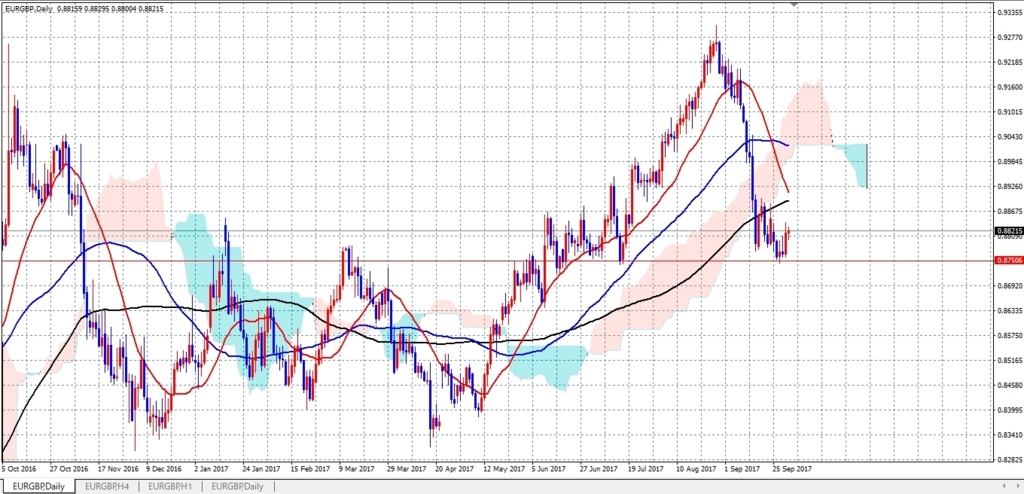Switch to the EURGBP,H1 chart tab

[x=170, y=487]
